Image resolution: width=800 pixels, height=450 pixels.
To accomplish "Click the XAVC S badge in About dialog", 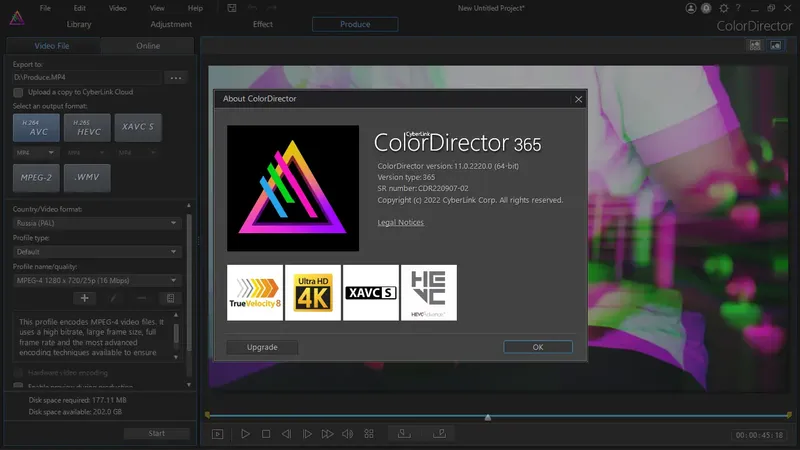I will [371, 293].
